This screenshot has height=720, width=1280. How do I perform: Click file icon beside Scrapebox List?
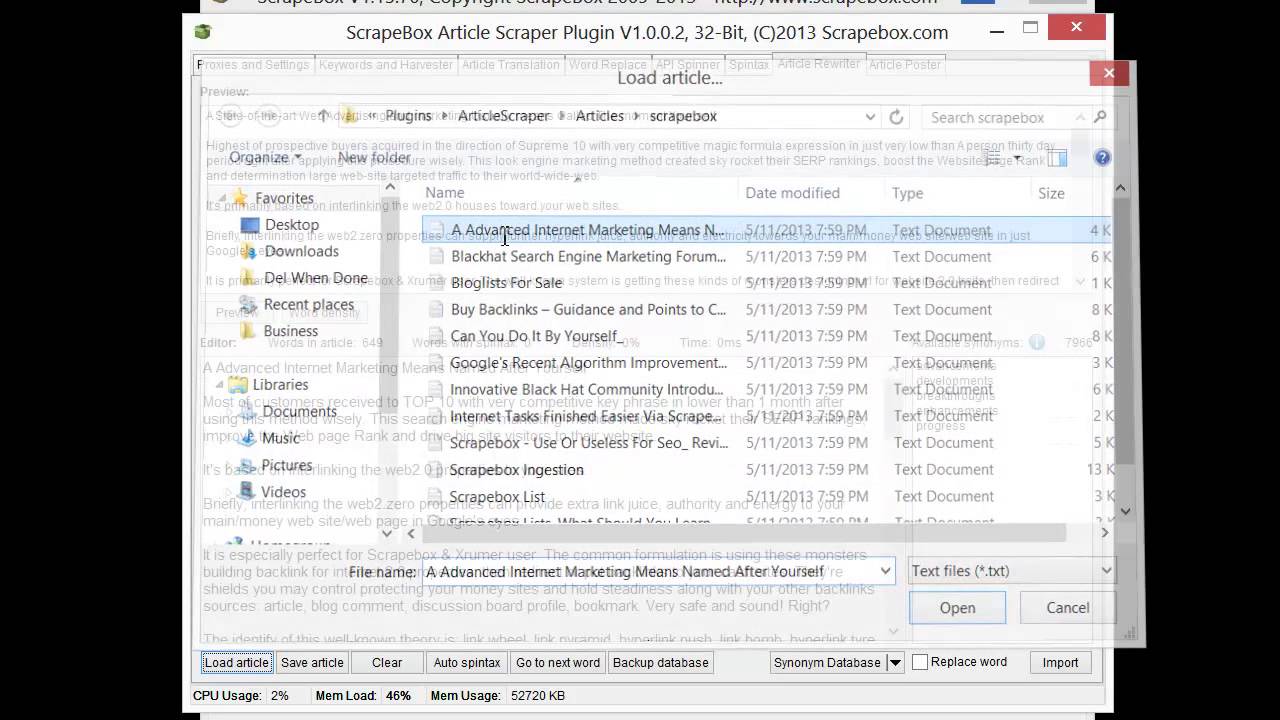[x=435, y=497]
